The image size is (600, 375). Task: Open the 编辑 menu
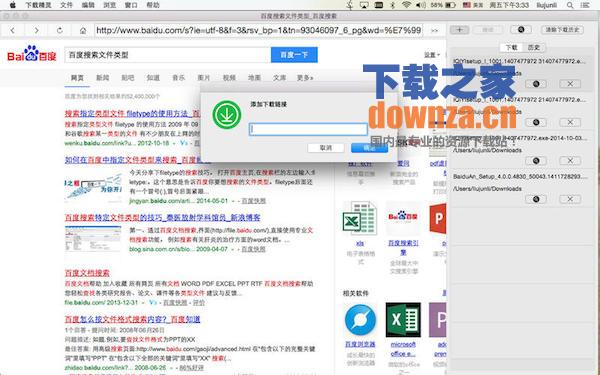click(88, 5)
